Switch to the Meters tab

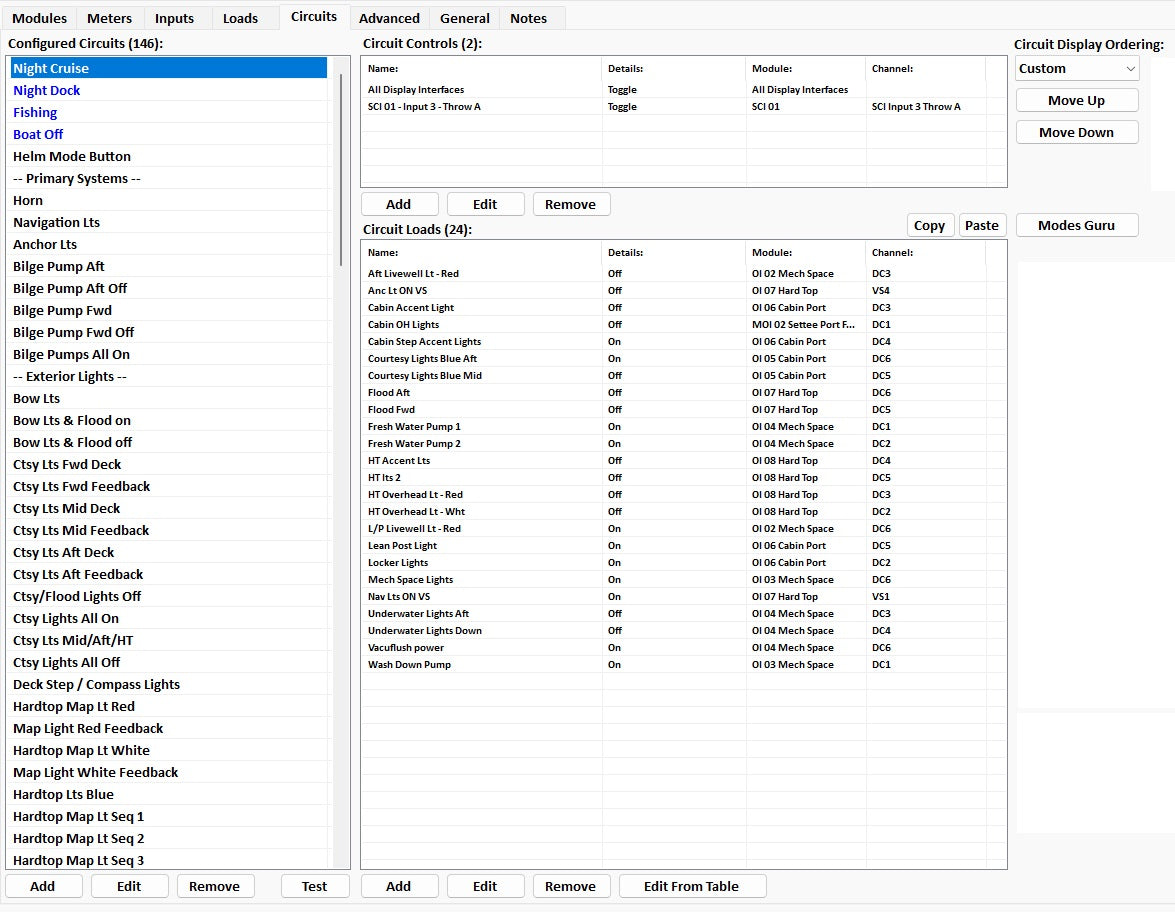[109, 18]
